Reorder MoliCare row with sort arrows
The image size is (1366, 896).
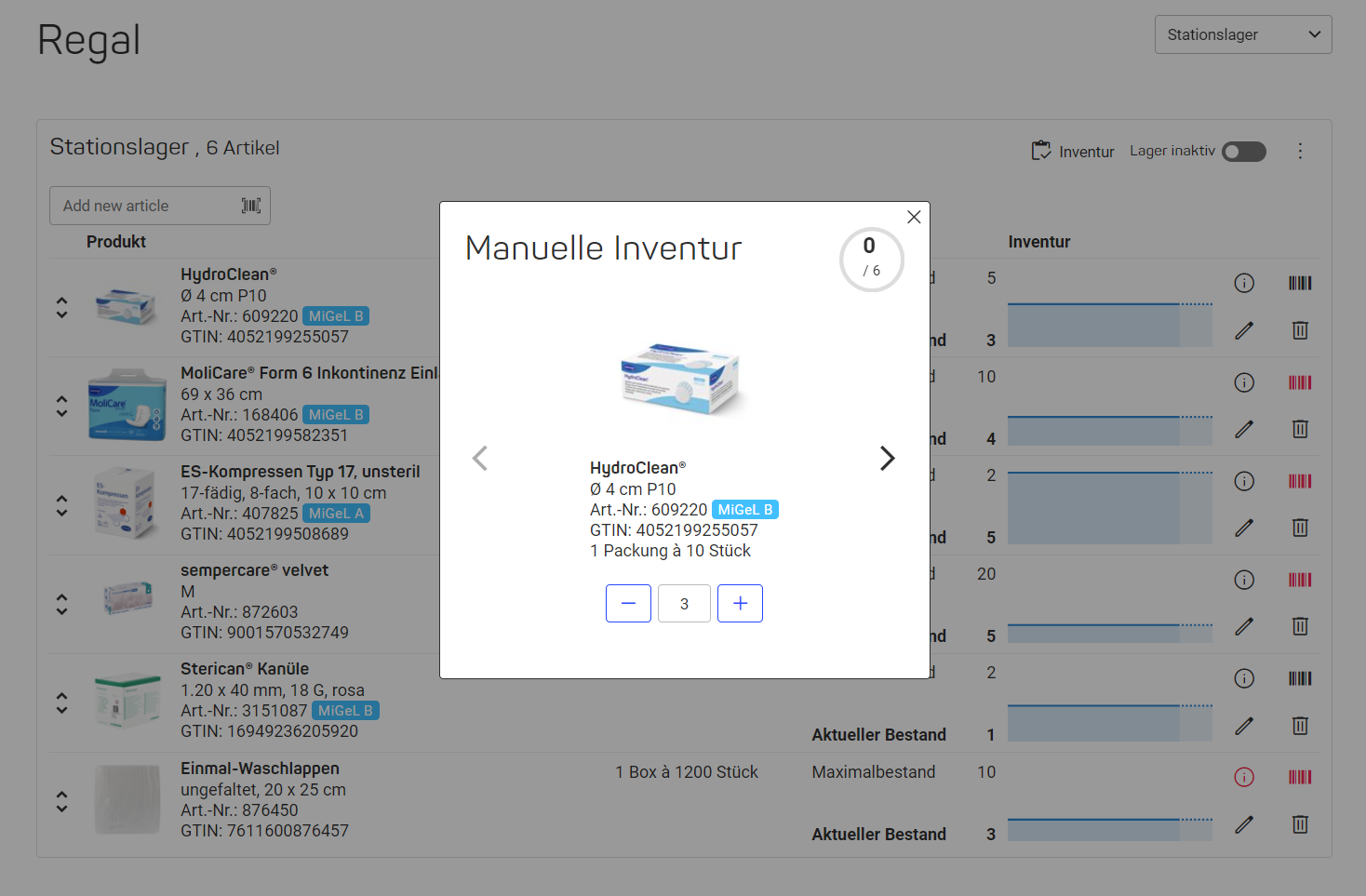[x=61, y=406]
